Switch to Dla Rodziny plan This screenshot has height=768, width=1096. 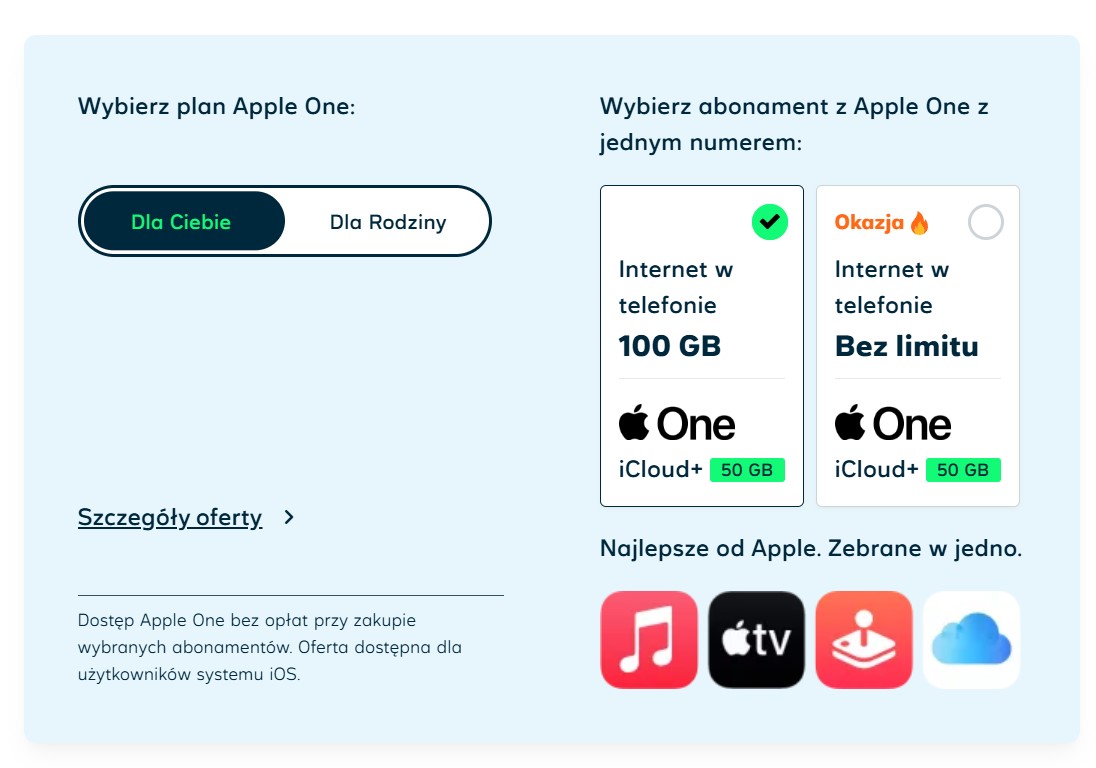(388, 222)
